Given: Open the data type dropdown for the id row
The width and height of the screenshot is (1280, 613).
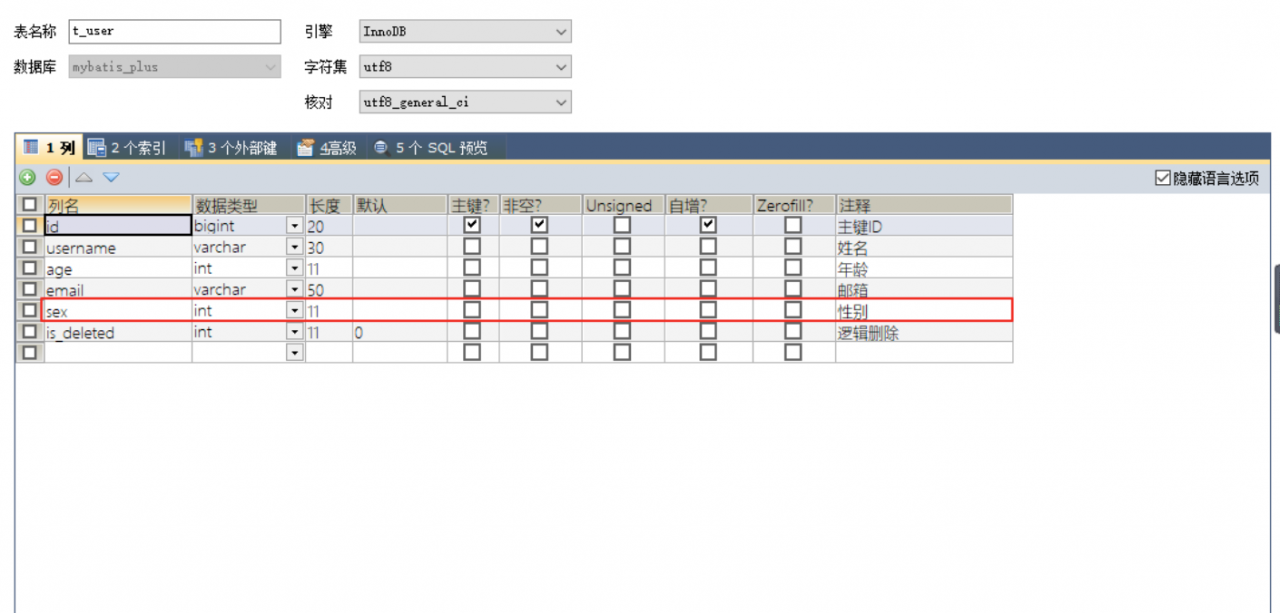Looking at the screenshot, I should click(295, 226).
